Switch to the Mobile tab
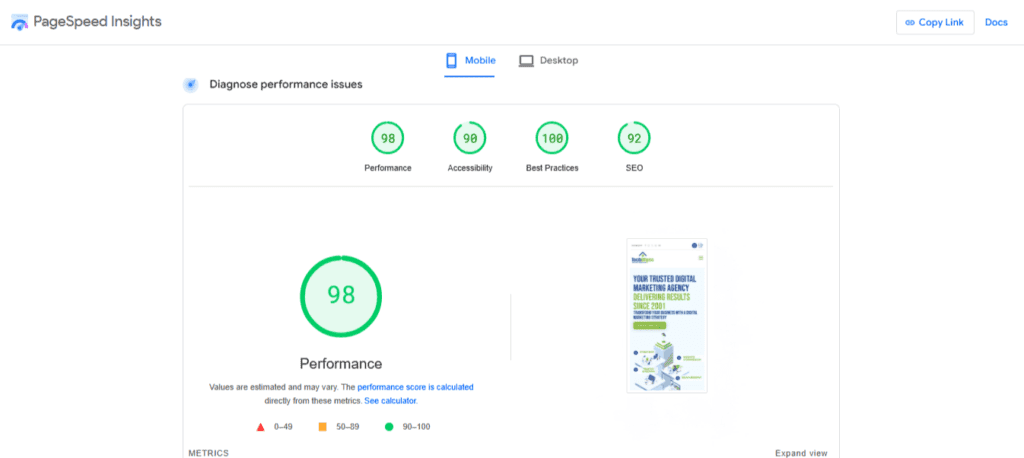The image size is (1024, 458). 470,61
